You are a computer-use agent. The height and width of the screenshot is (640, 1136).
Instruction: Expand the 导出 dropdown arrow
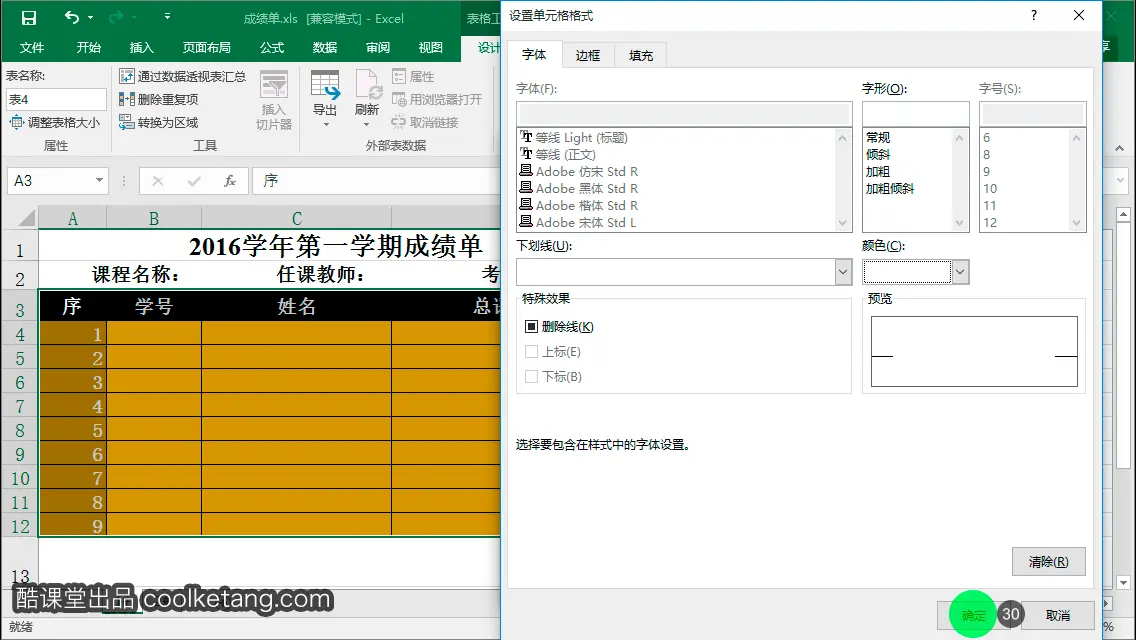(x=326, y=125)
